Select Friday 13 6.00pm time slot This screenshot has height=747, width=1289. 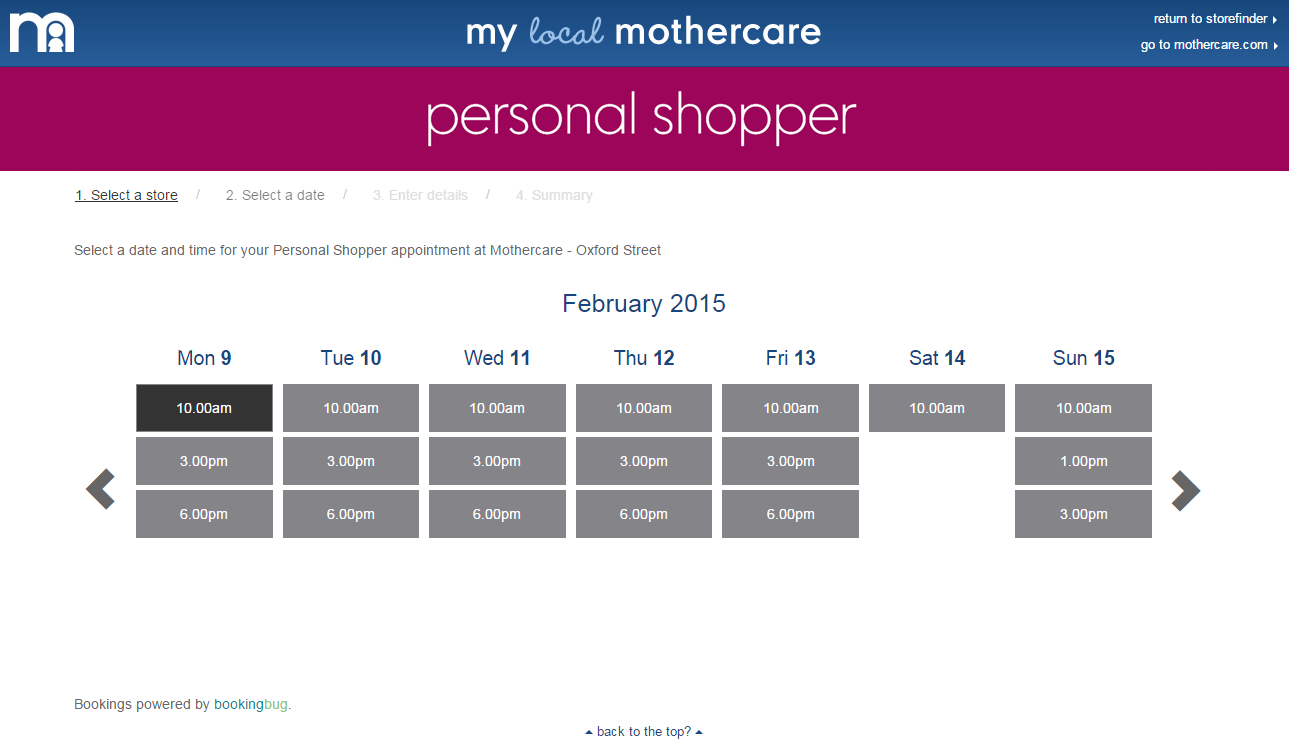coord(790,514)
